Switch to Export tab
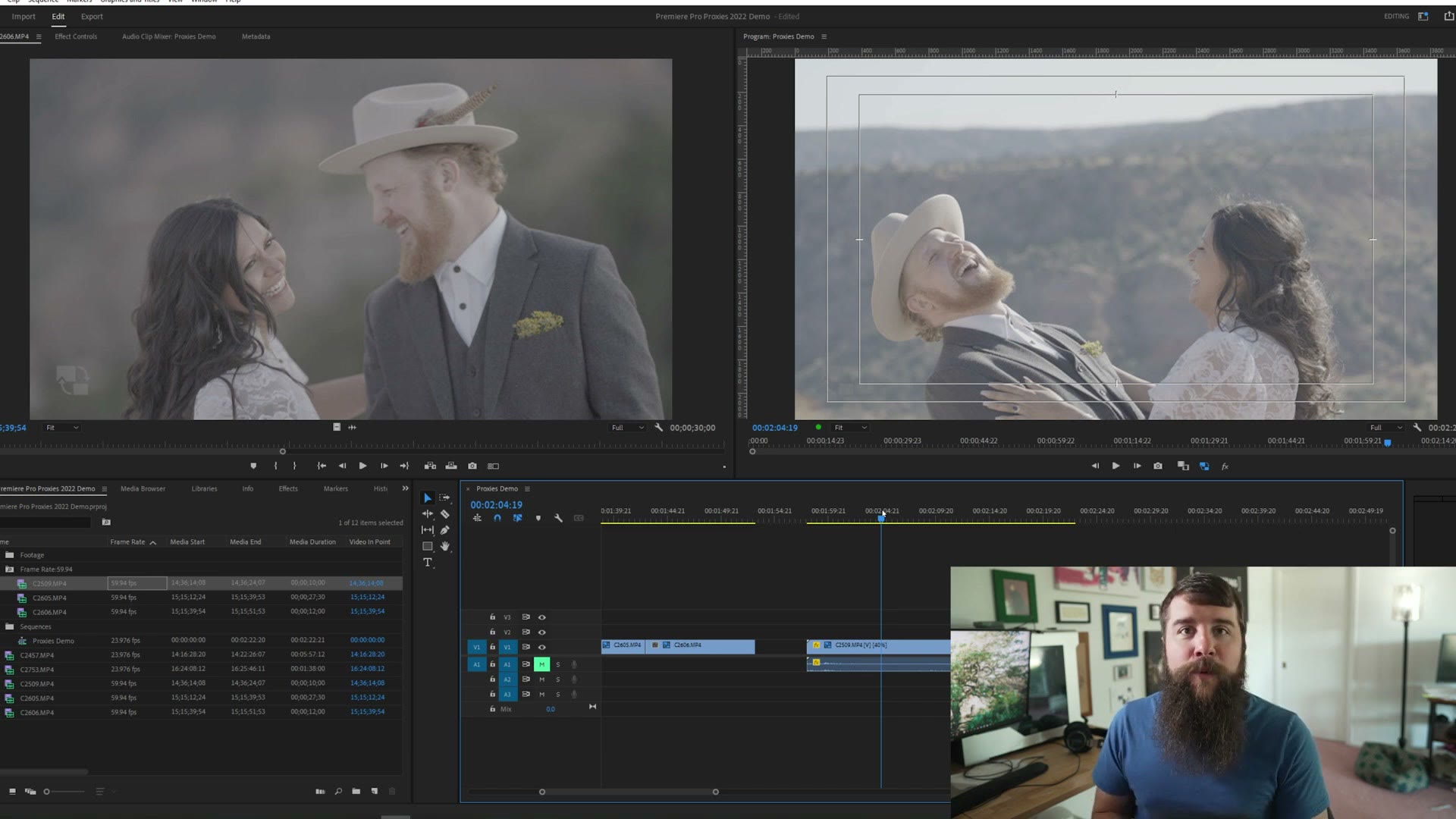 click(92, 16)
